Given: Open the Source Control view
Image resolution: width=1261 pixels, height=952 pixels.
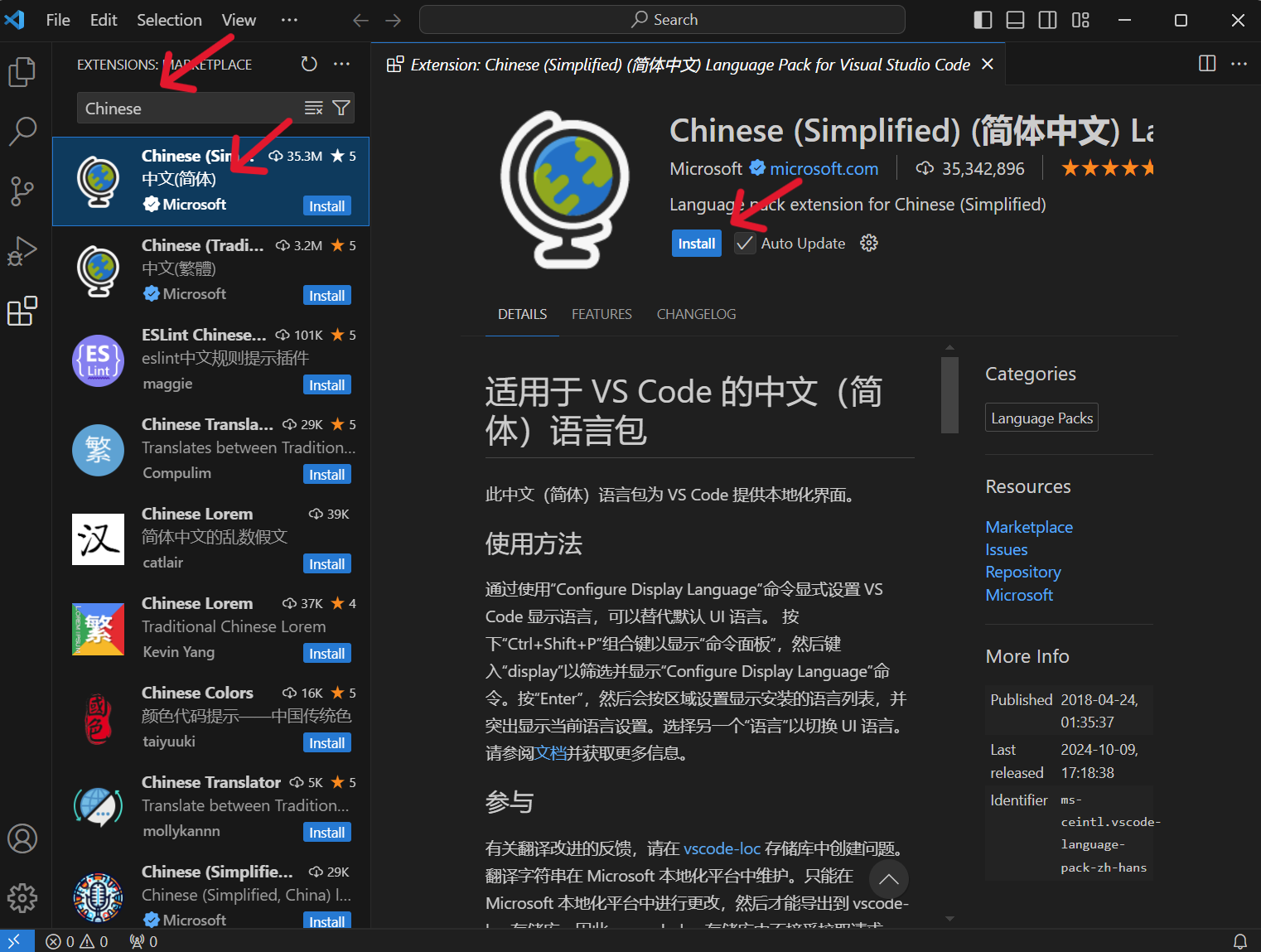Looking at the screenshot, I should coord(22,191).
